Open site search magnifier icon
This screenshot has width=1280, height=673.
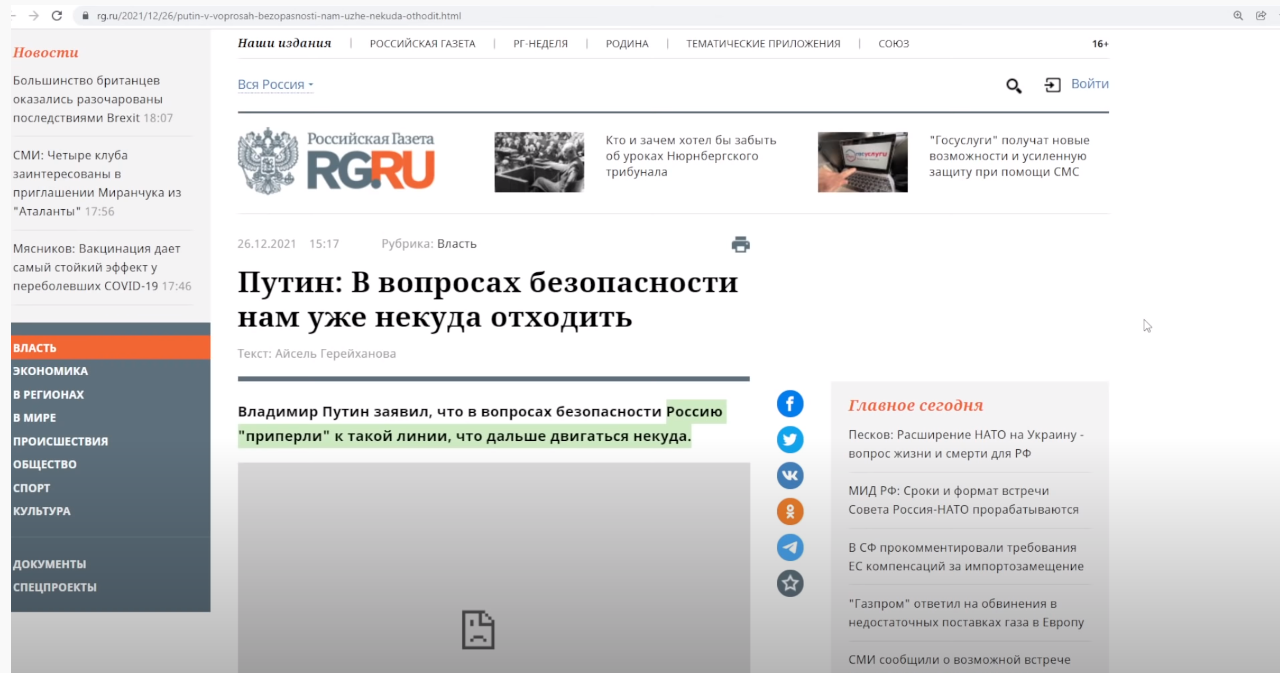(1013, 86)
